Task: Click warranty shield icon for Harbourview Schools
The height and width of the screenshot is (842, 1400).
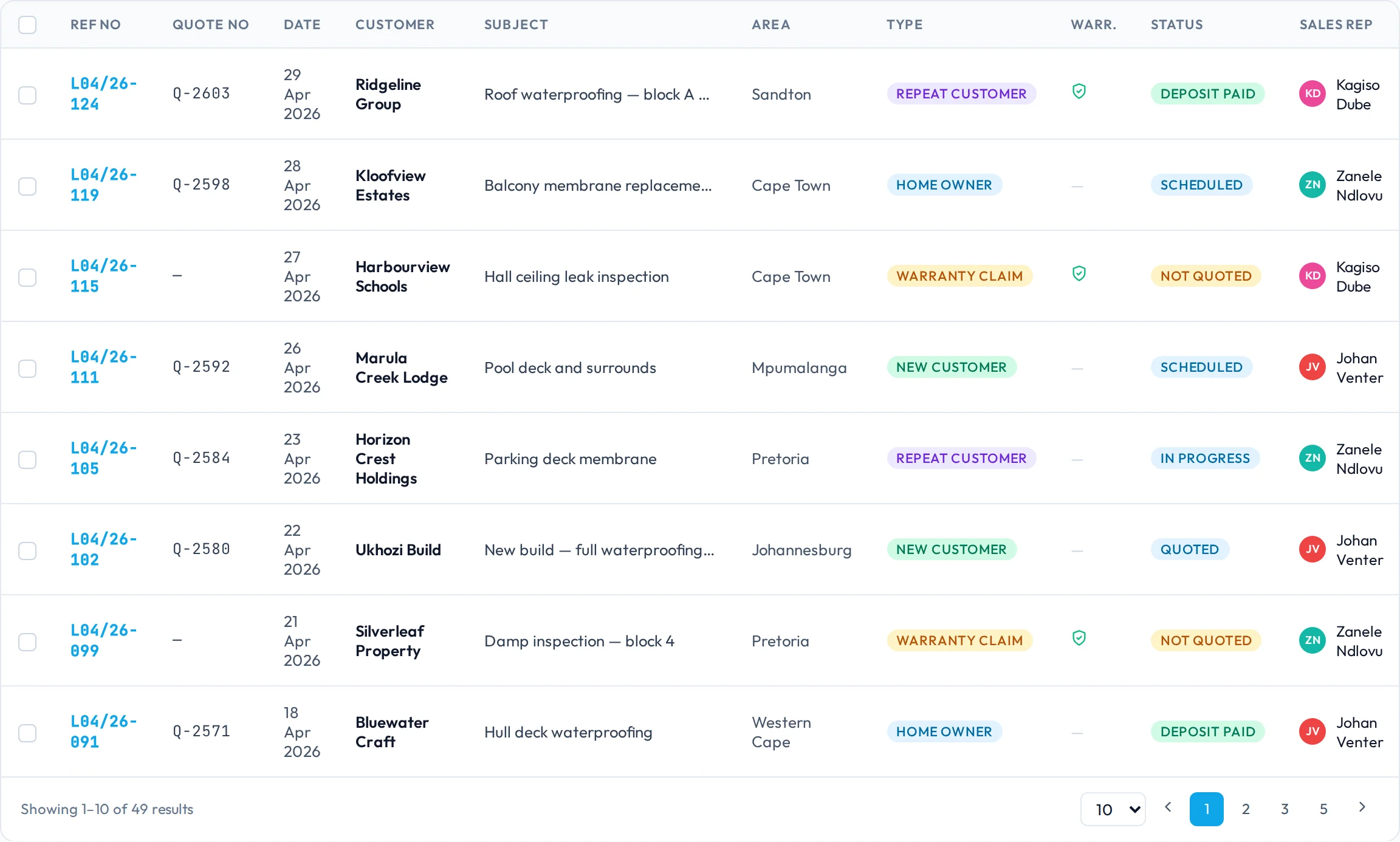Action: pyautogui.click(x=1079, y=274)
